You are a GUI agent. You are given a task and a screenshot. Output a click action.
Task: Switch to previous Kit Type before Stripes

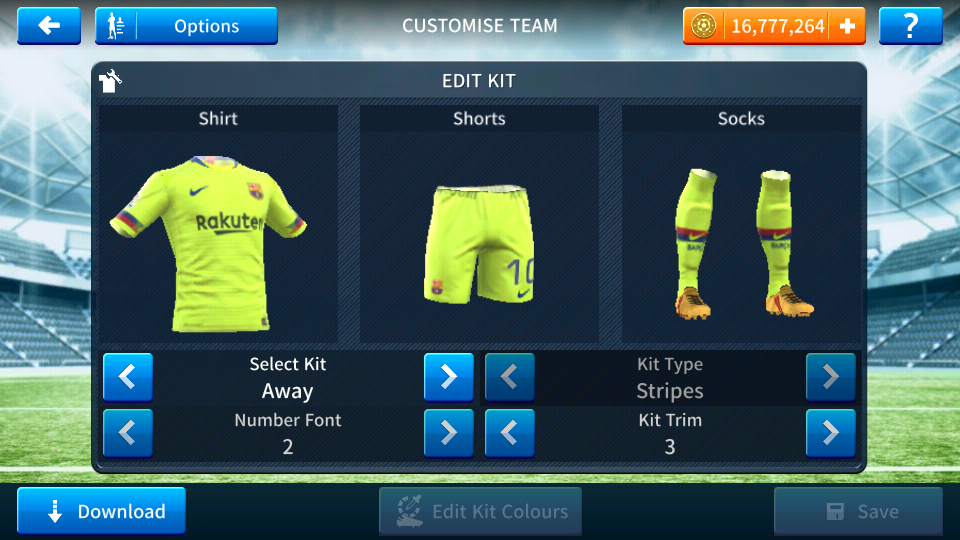click(509, 377)
